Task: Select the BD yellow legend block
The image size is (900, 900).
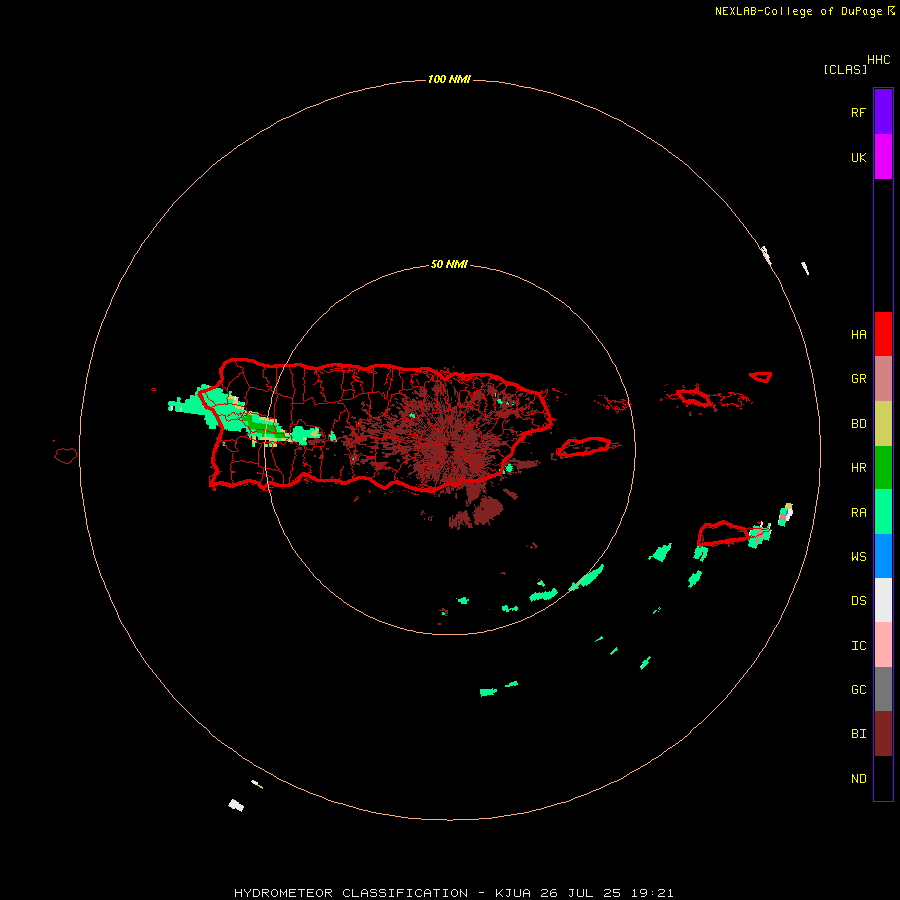Action: coord(883,424)
